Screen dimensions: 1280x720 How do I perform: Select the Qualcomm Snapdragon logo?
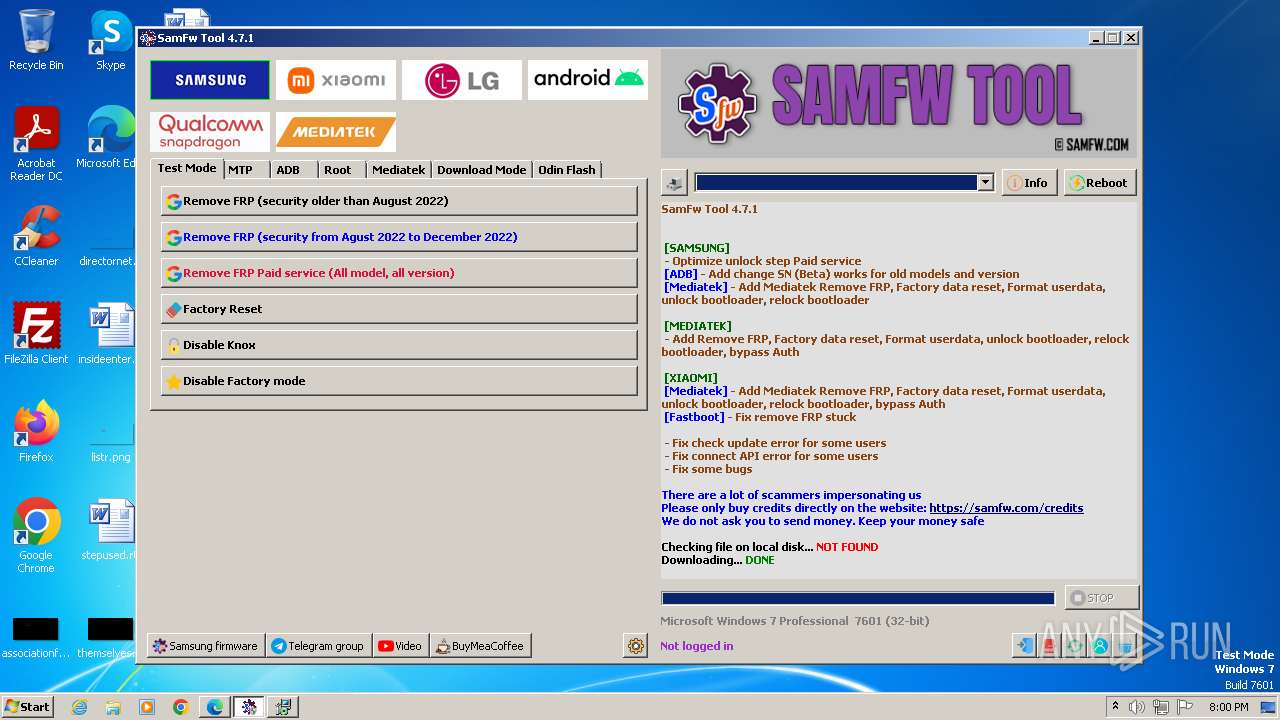coord(210,131)
